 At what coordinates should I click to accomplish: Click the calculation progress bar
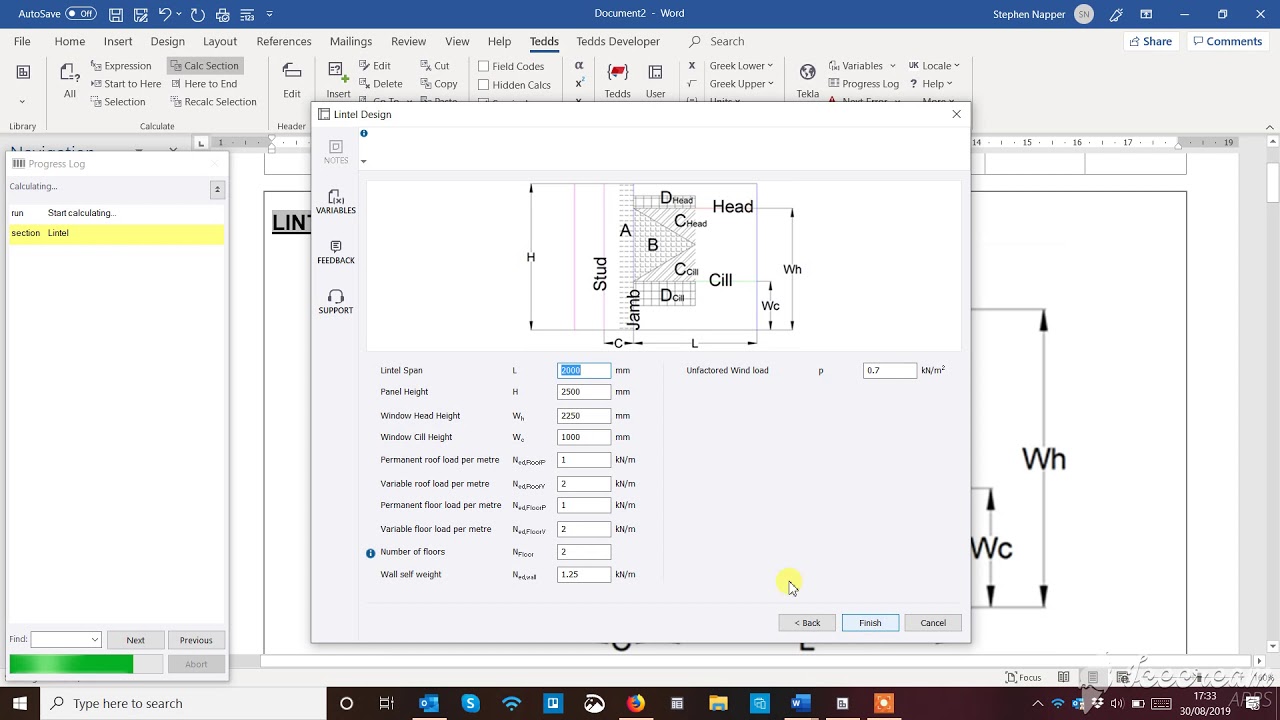coord(86,664)
